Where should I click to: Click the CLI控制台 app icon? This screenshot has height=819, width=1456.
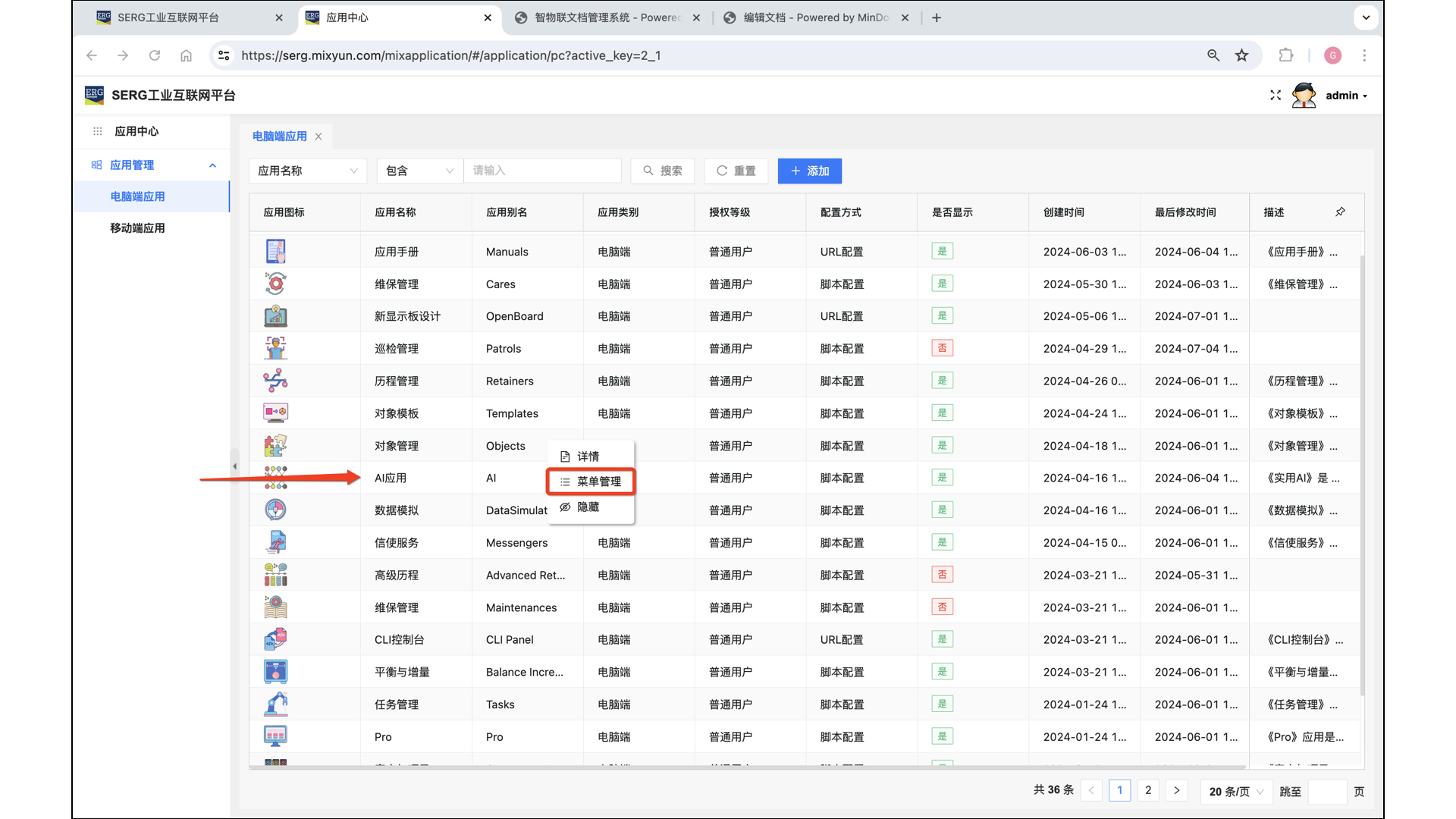click(x=275, y=639)
